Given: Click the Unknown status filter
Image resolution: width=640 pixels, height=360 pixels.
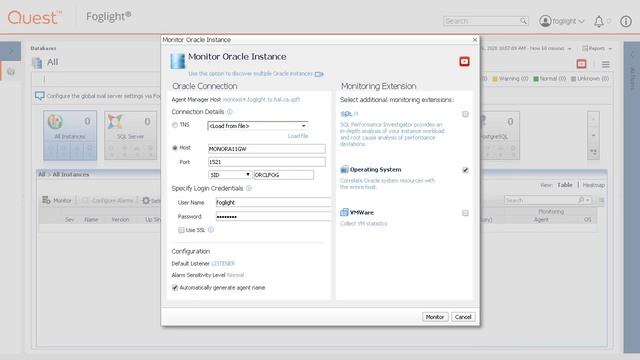Looking at the screenshot, I should point(590,78).
